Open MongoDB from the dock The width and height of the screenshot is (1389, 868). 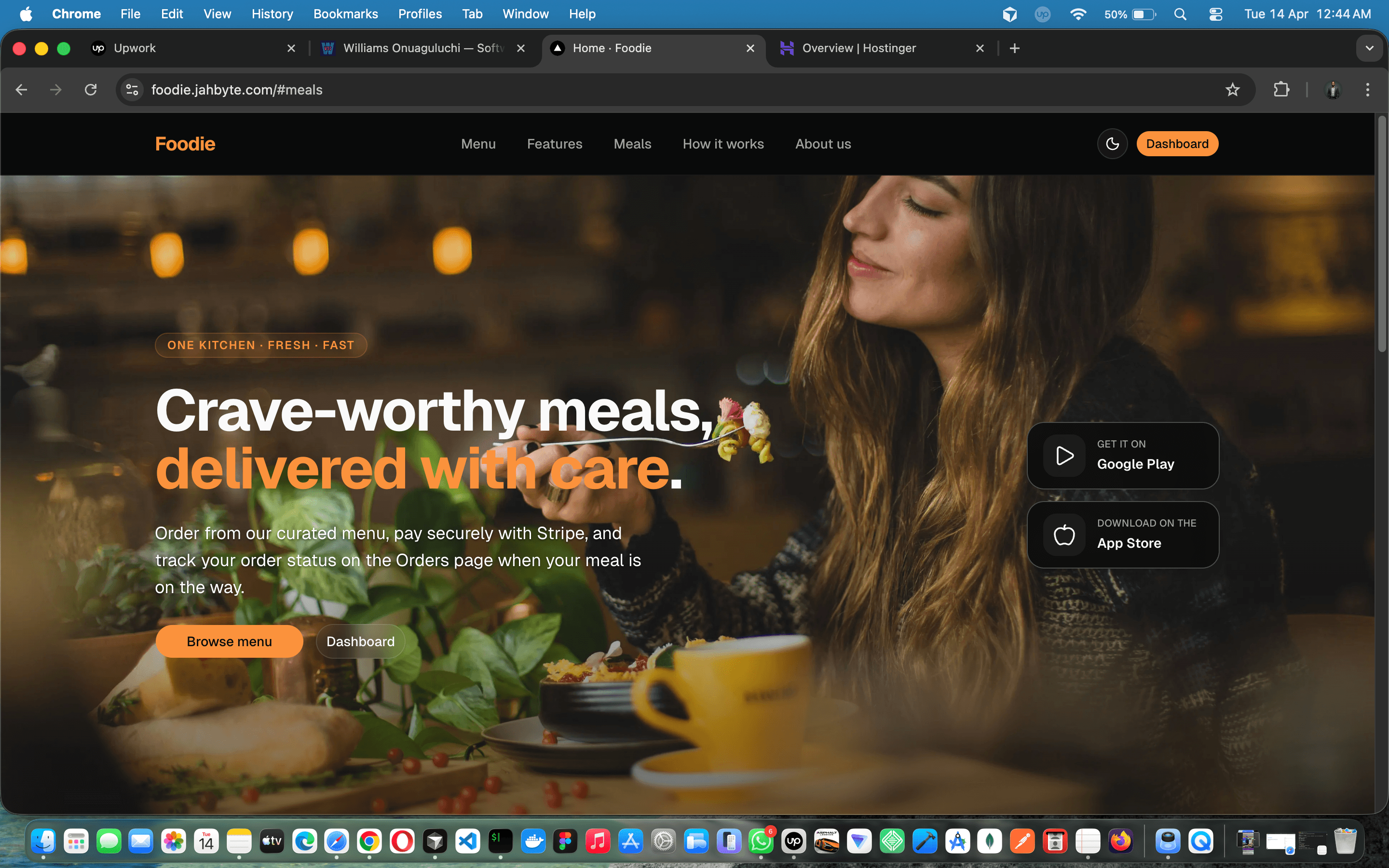click(x=990, y=841)
